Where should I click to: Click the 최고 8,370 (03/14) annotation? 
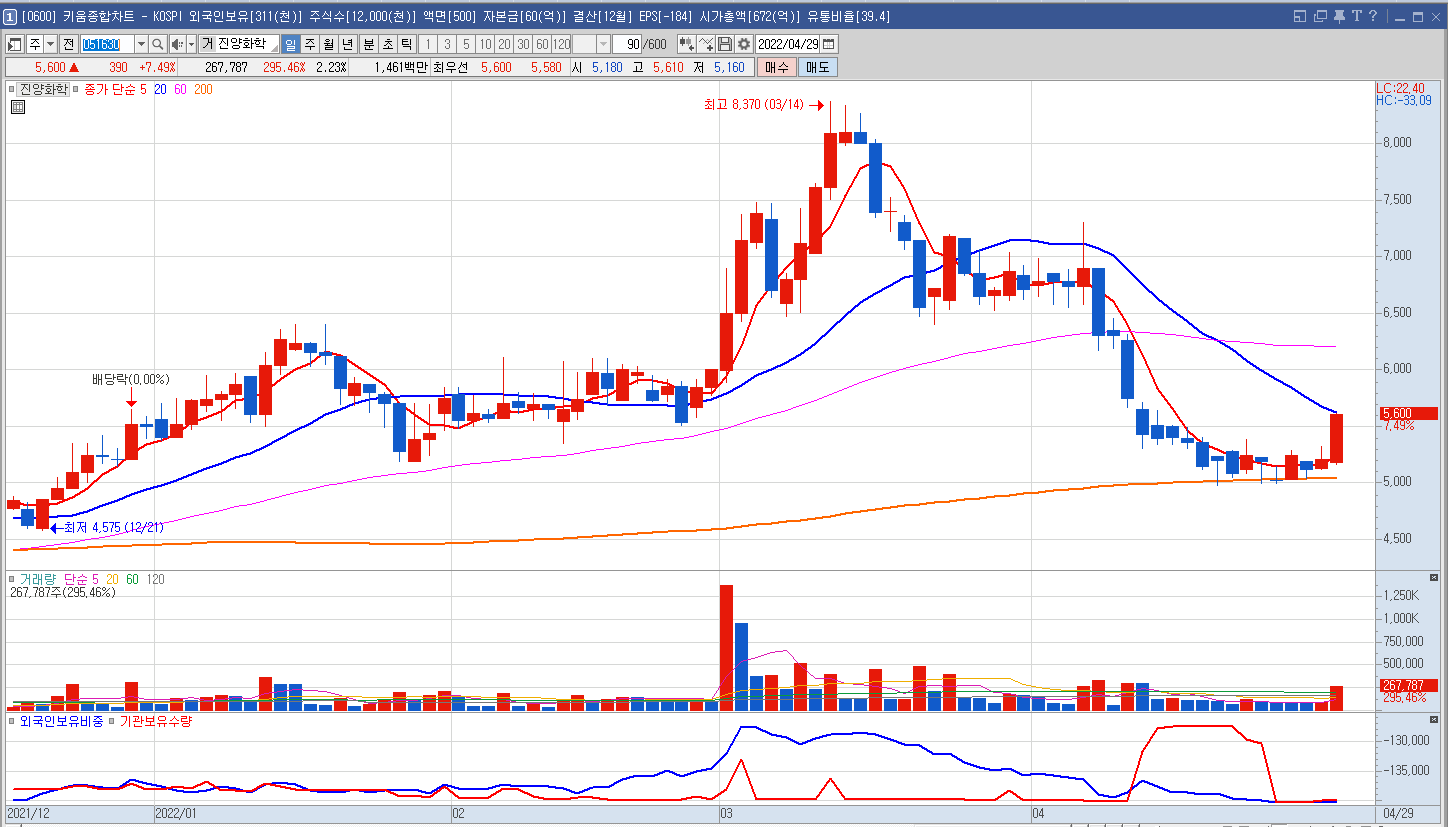(x=755, y=104)
